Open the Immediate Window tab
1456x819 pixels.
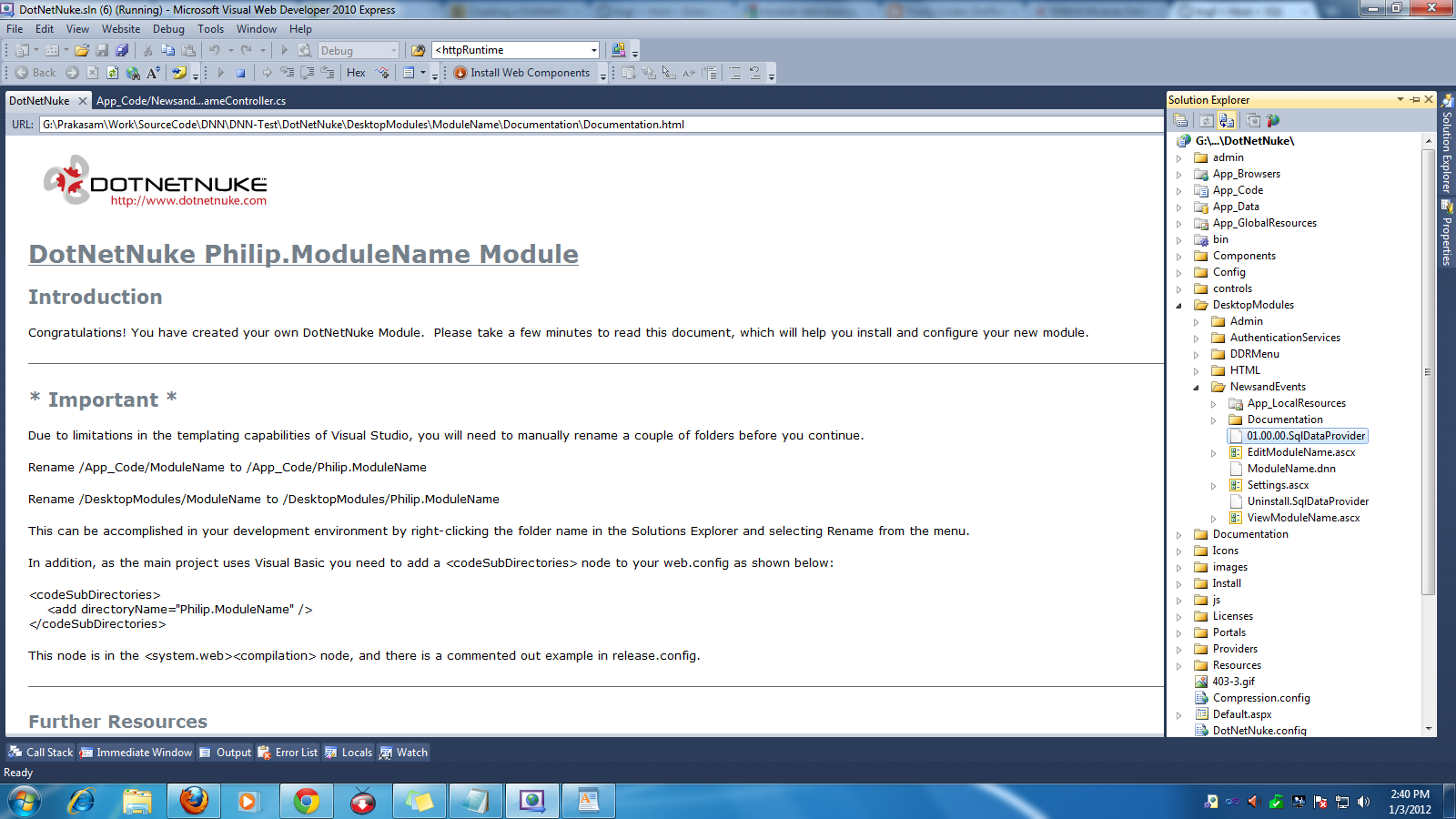pyautogui.click(x=136, y=753)
